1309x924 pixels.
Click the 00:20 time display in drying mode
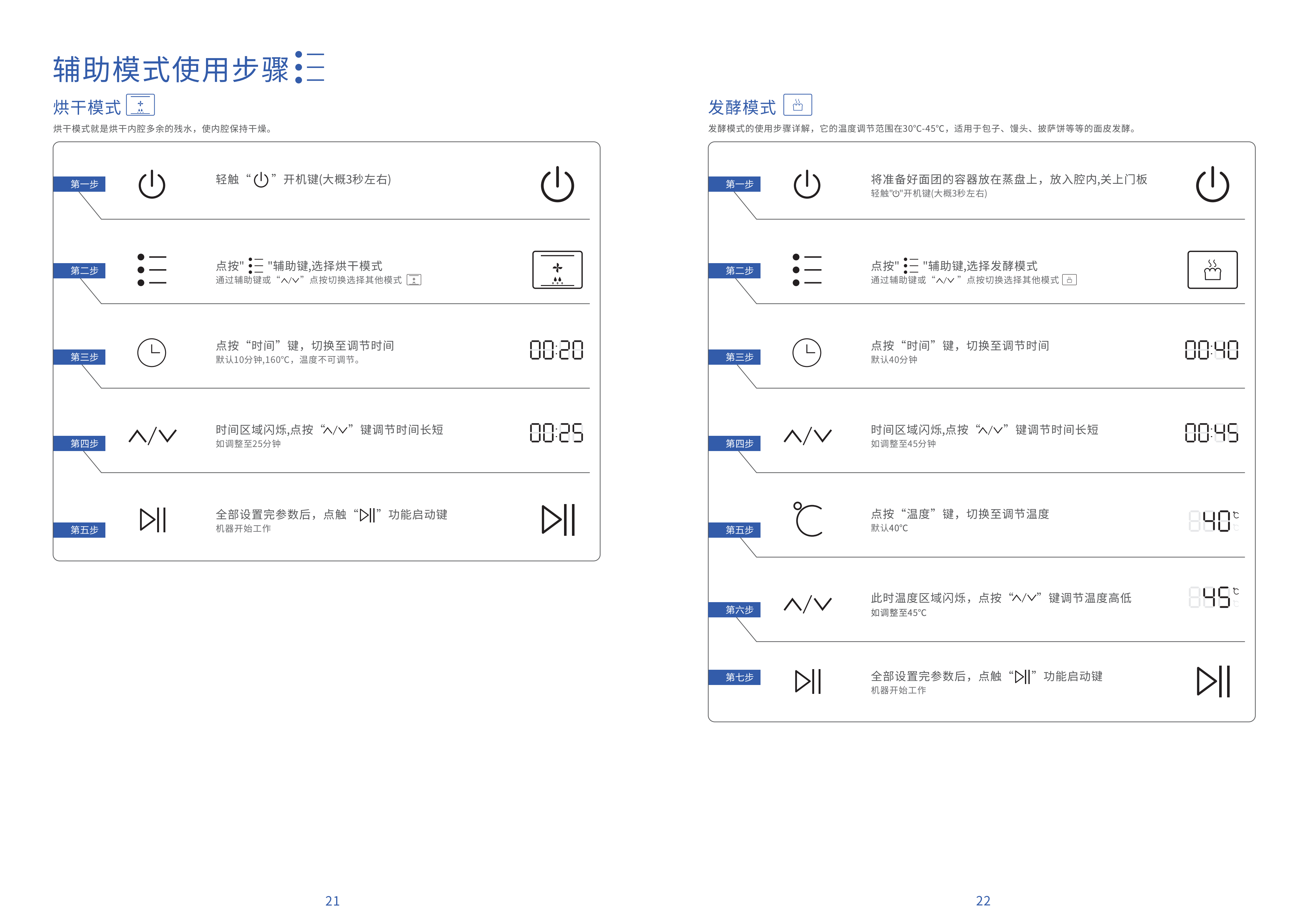pyautogui.click(x=556, y=350)
